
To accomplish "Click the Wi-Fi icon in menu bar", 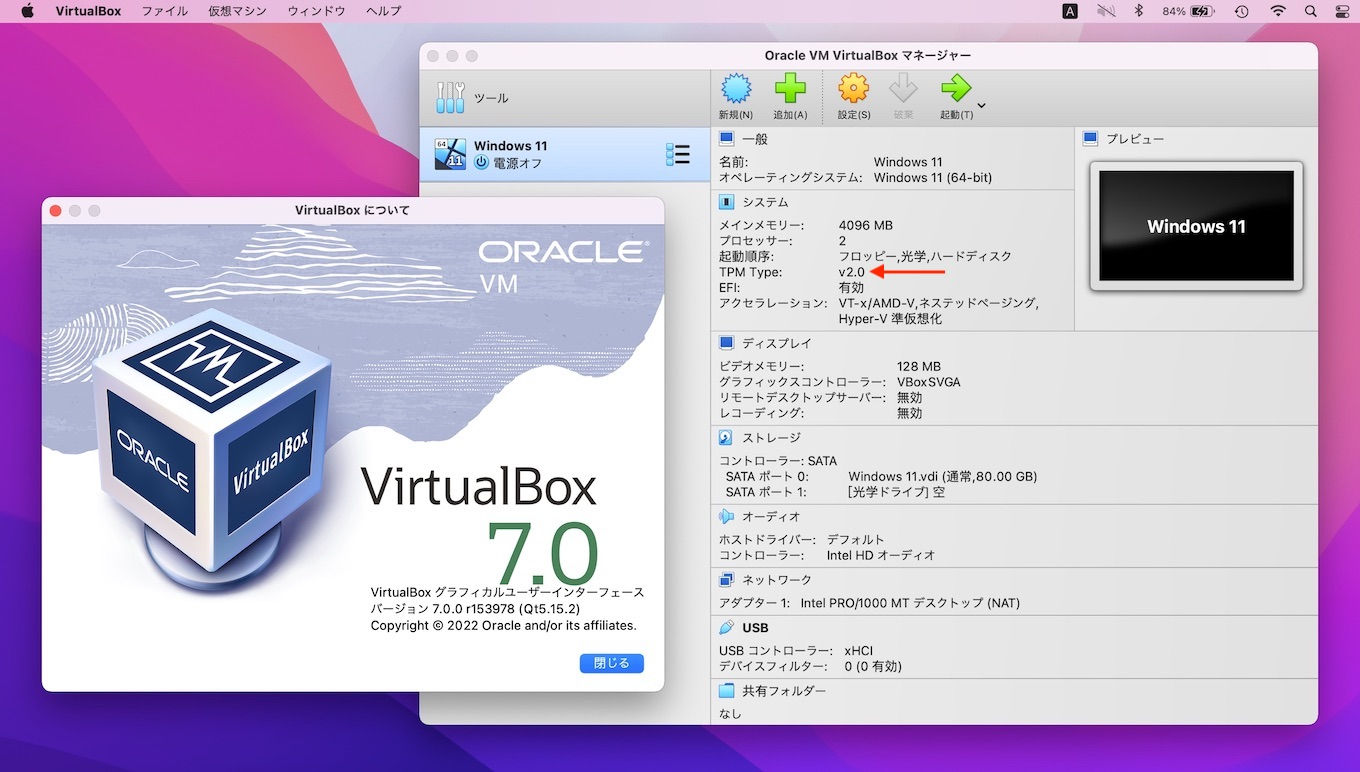I will 1278,11.
